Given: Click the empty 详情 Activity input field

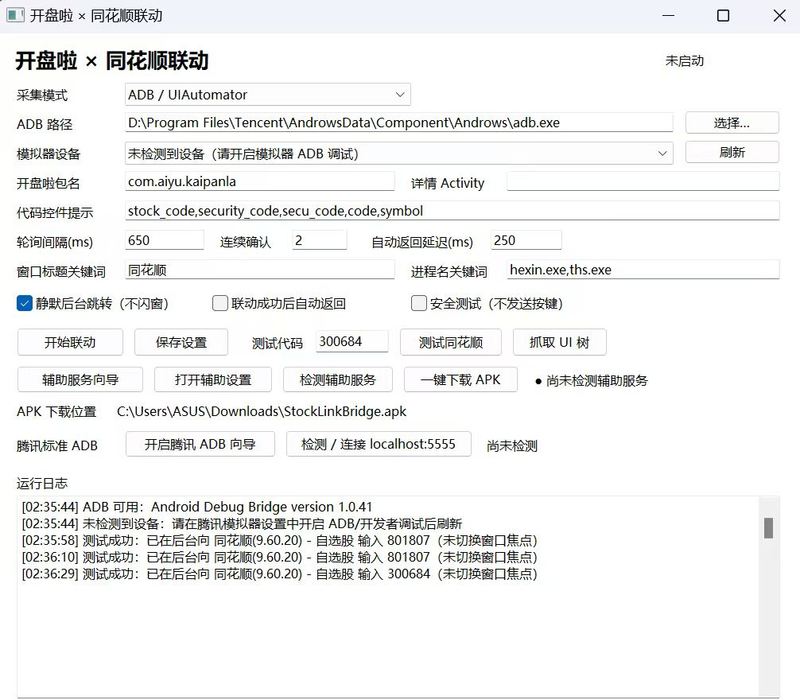Looking at the screenshot, I should coord(643,181).
